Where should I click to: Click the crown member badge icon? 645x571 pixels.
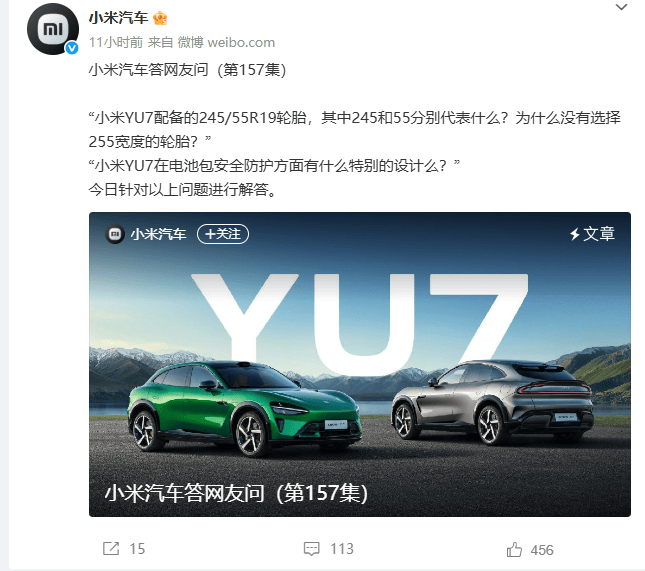pos(160,18)
